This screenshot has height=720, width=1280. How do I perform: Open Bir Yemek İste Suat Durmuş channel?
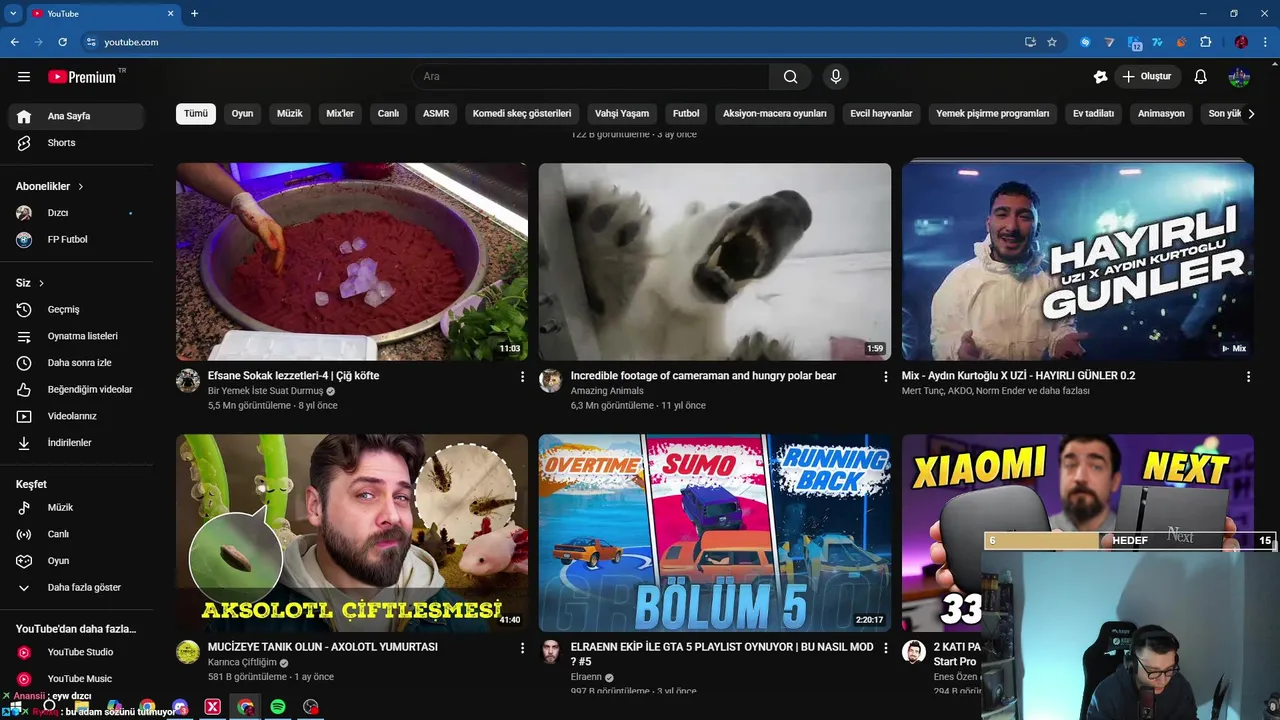pos(265,391)
